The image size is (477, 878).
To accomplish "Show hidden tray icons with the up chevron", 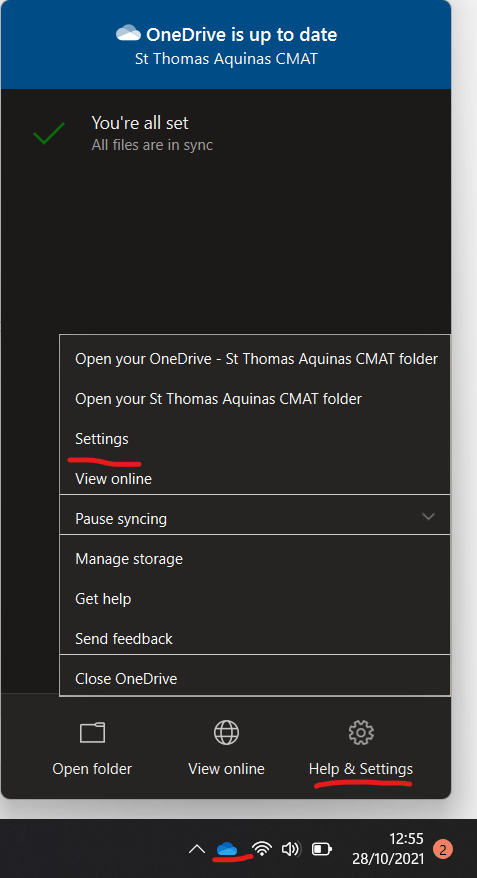I will 197,849.
